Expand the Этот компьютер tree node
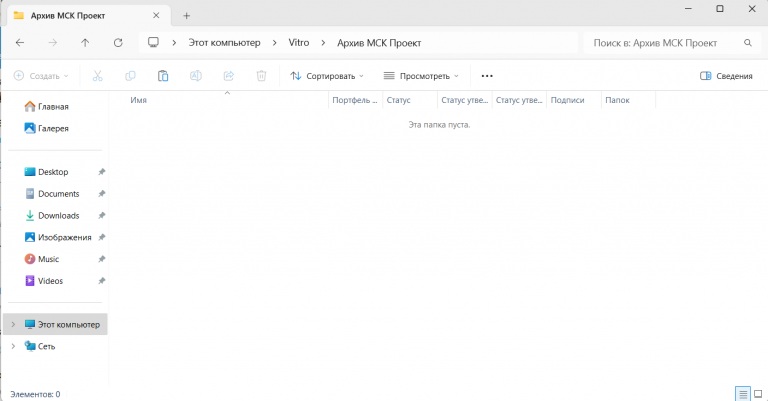The image size is (768, 401). click(x=13, y=324)
